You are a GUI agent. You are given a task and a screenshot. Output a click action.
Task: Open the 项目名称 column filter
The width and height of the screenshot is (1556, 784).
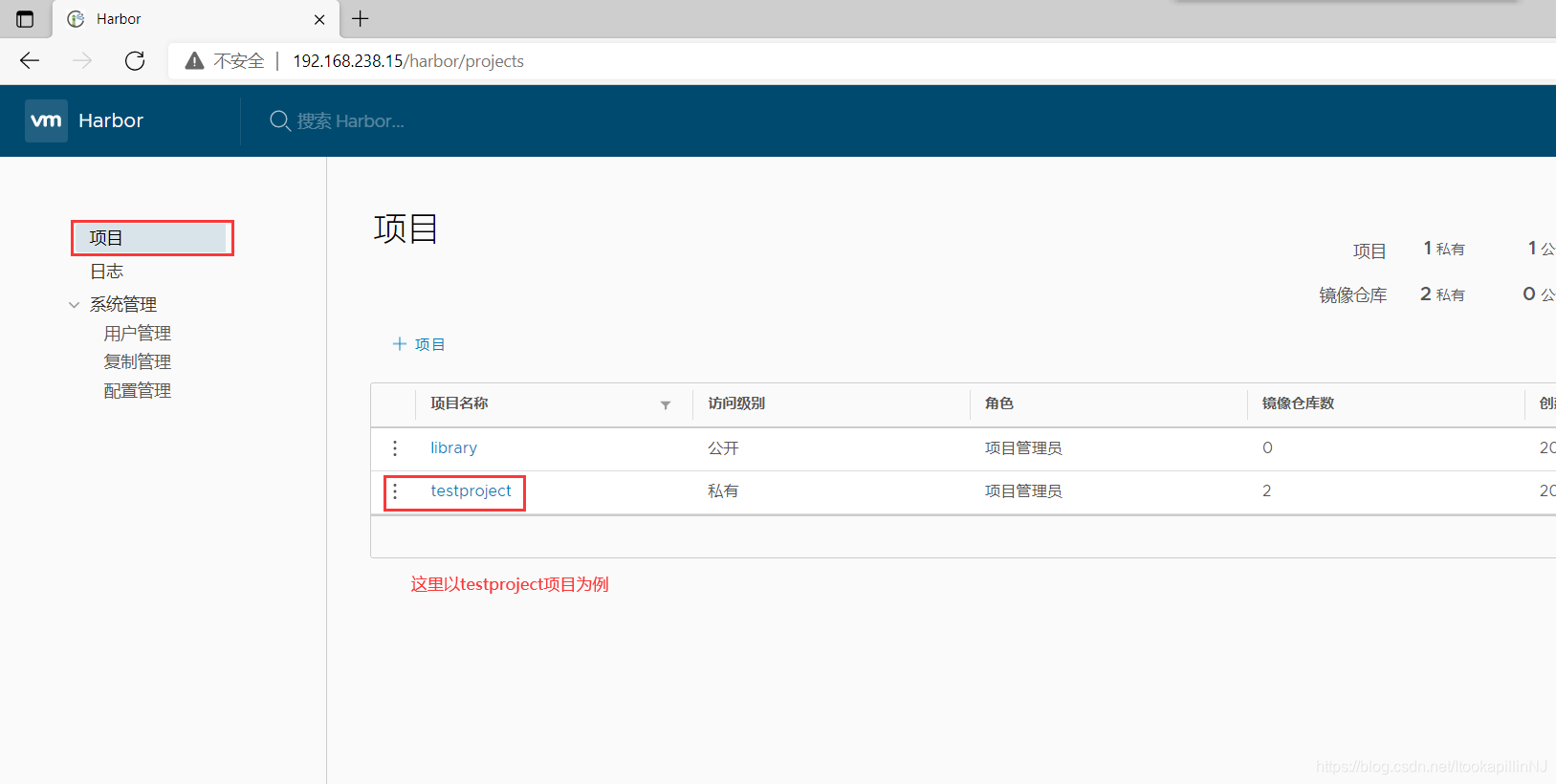coord(666,405)
